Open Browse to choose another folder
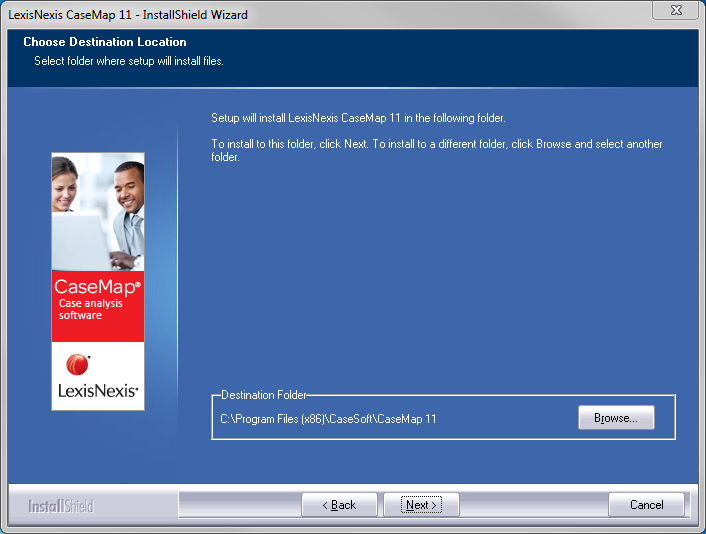The image size is (706, 534). pos(616,418)
